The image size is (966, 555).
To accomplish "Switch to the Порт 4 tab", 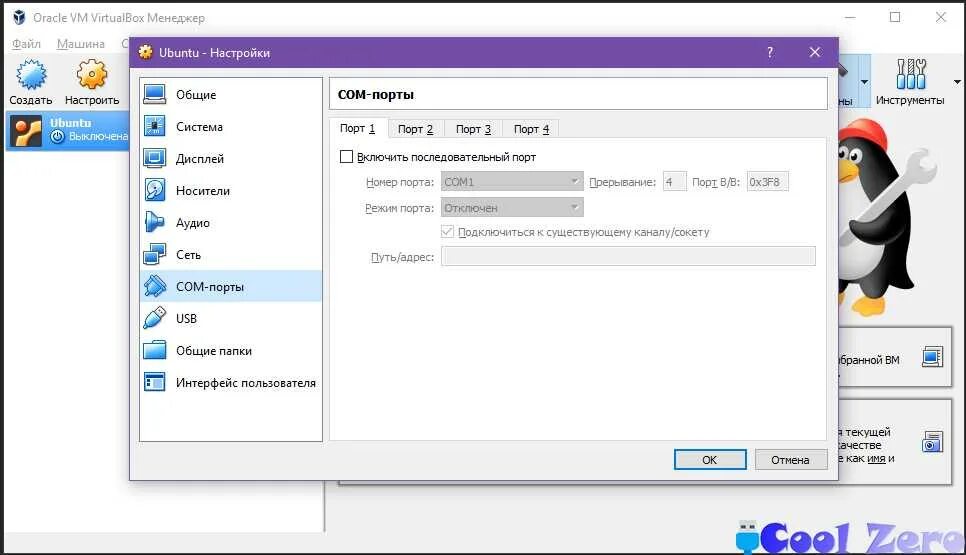I will coord(531,129).
